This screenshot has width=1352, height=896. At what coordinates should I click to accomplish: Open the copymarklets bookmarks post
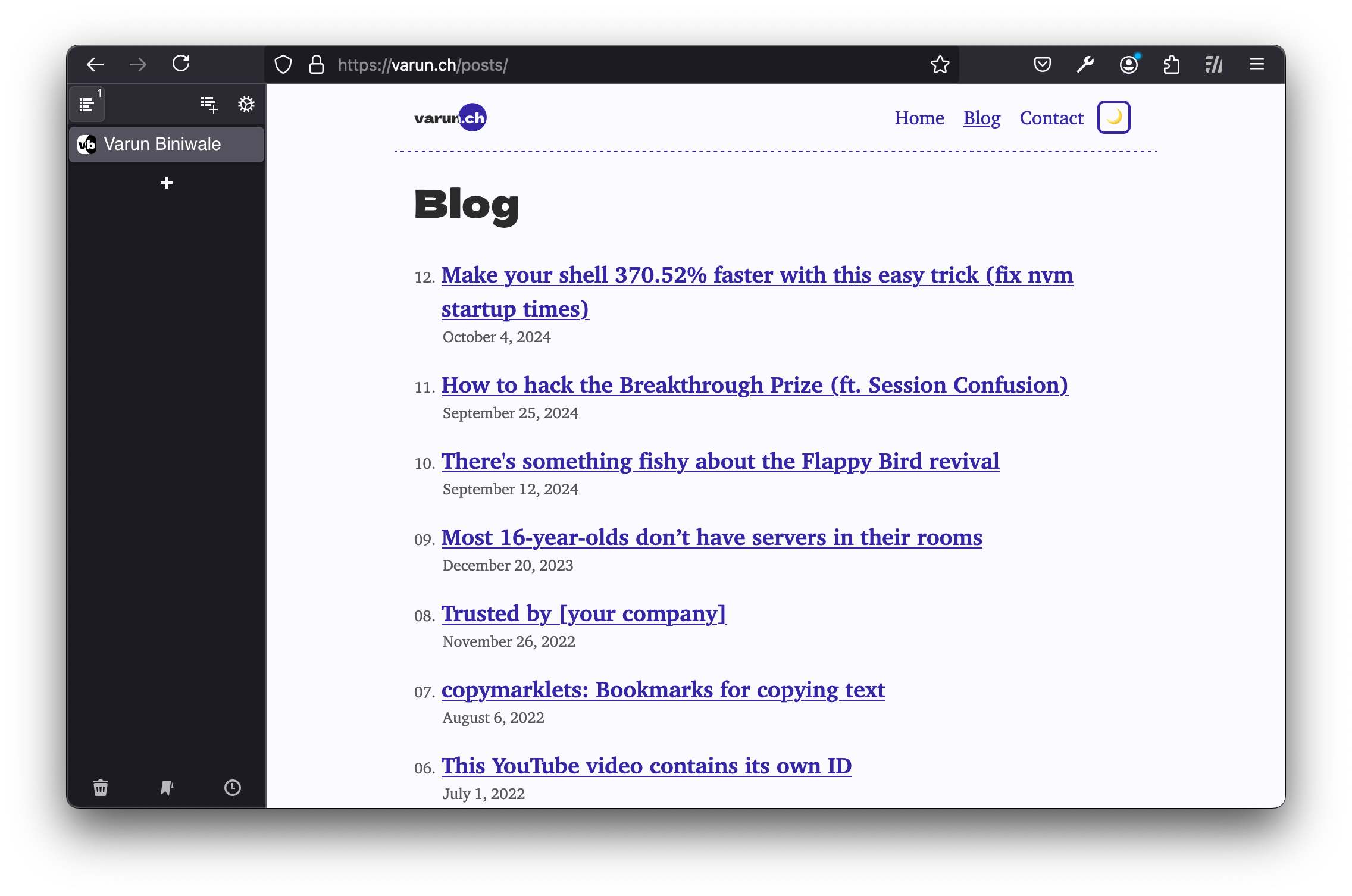tap(663, 690)
